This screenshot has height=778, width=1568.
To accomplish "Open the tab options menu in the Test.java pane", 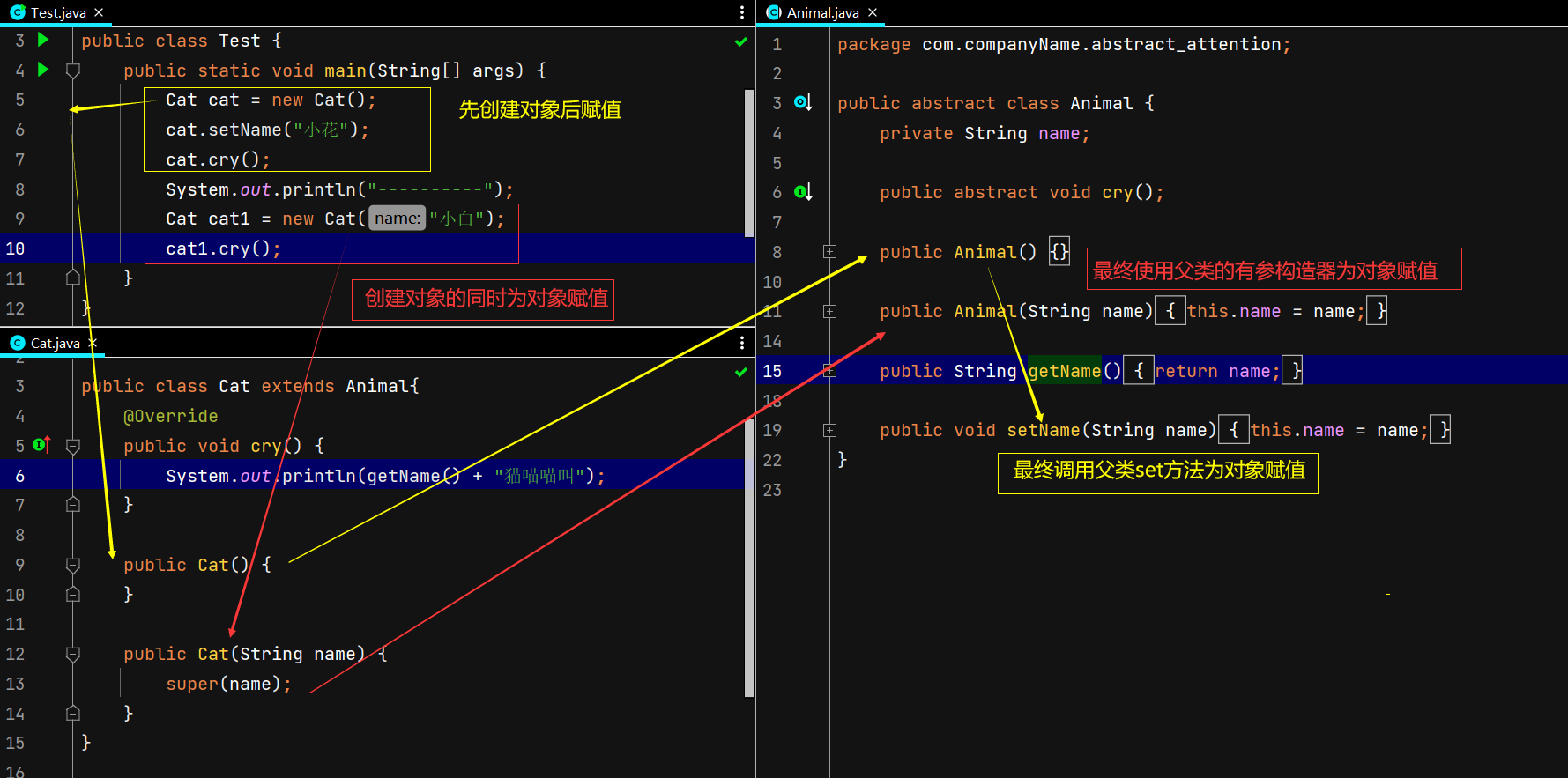I will point(742,12).
